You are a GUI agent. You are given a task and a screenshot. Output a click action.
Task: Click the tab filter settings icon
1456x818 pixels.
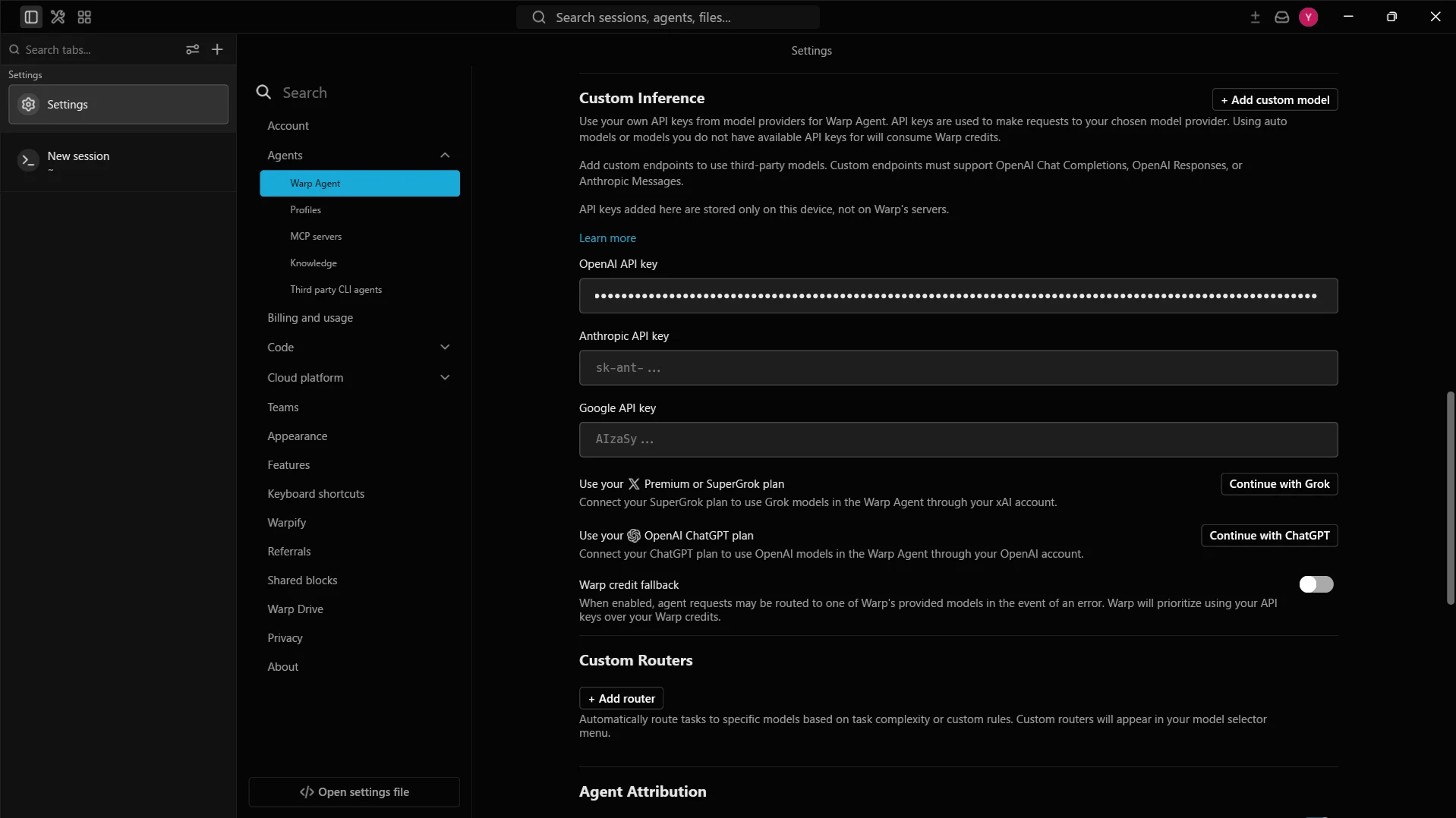pos(193,49)
